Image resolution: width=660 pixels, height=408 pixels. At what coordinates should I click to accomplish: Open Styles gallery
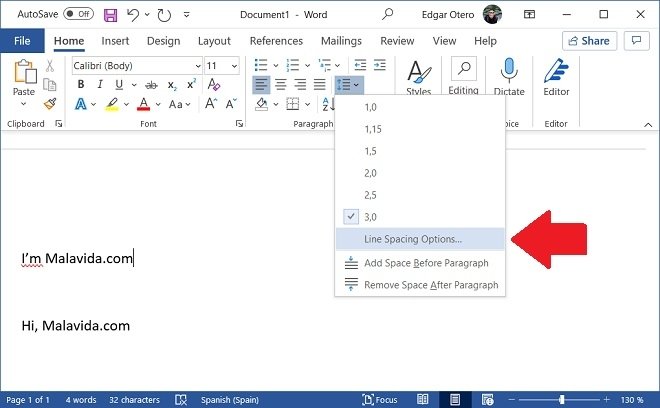(419, 77)
